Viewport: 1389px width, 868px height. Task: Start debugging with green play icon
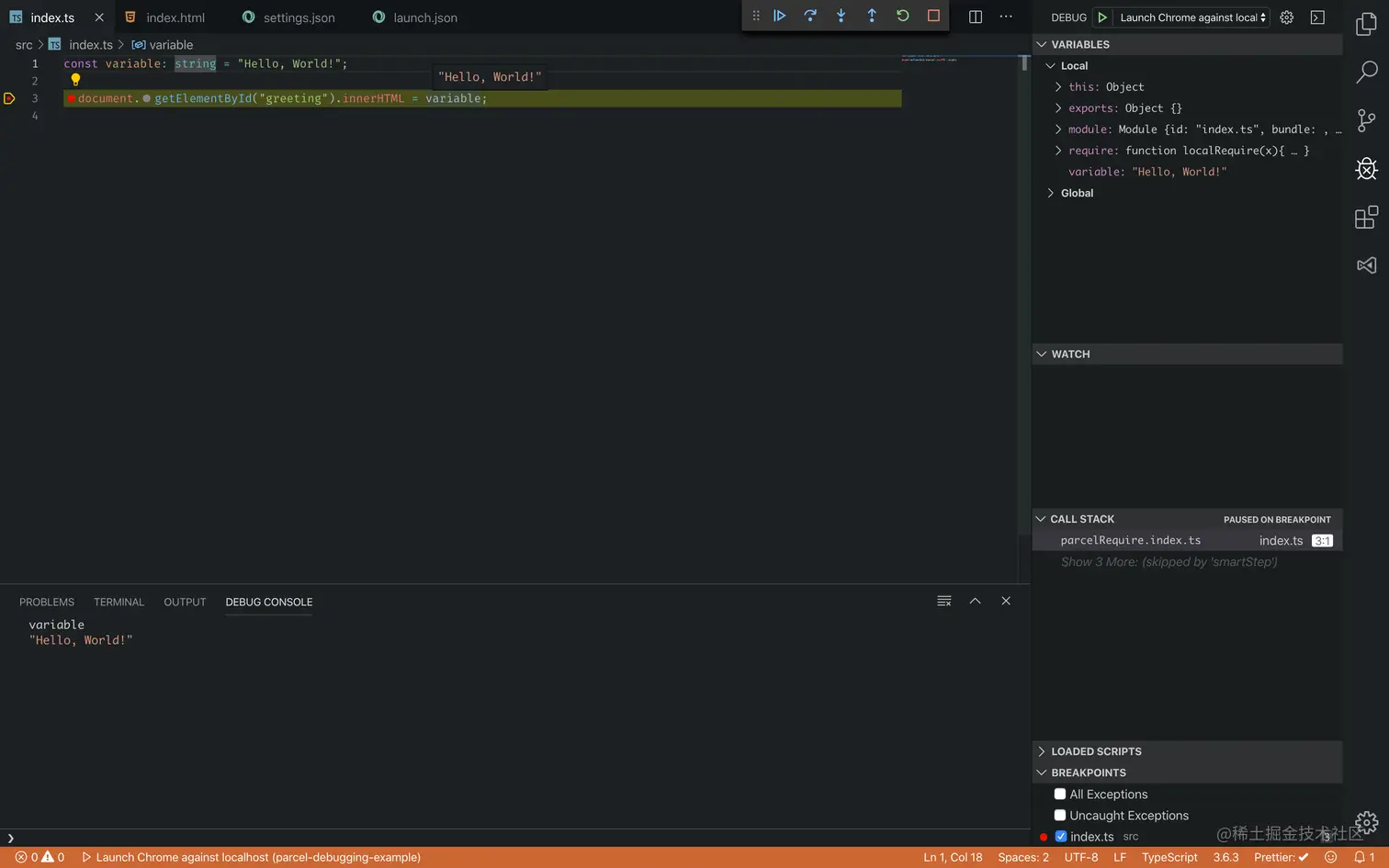[1102, 17]
